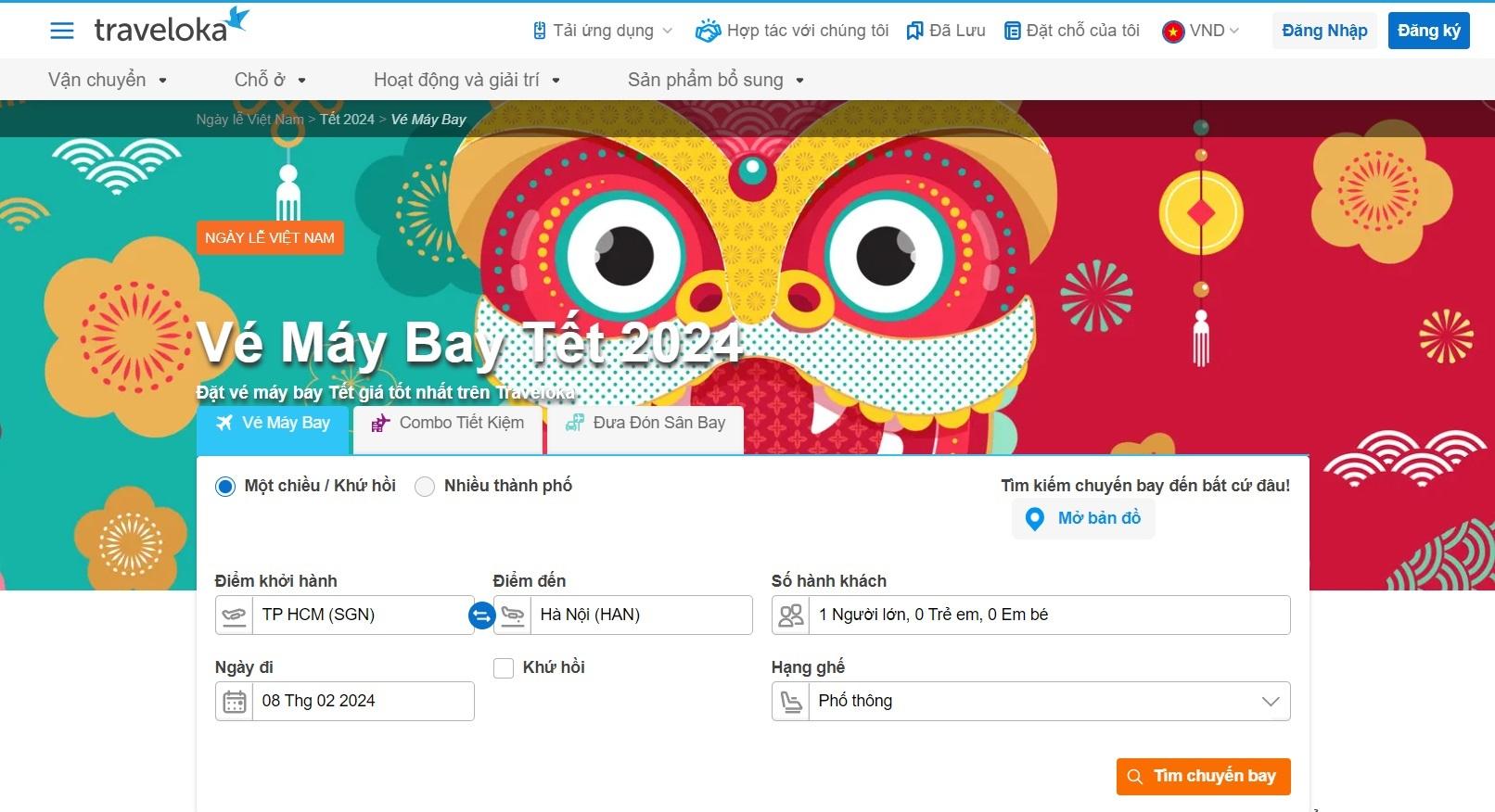Click the airport transfer tab icon
This screenshot has width=1495, height=812.
[575, 423]
